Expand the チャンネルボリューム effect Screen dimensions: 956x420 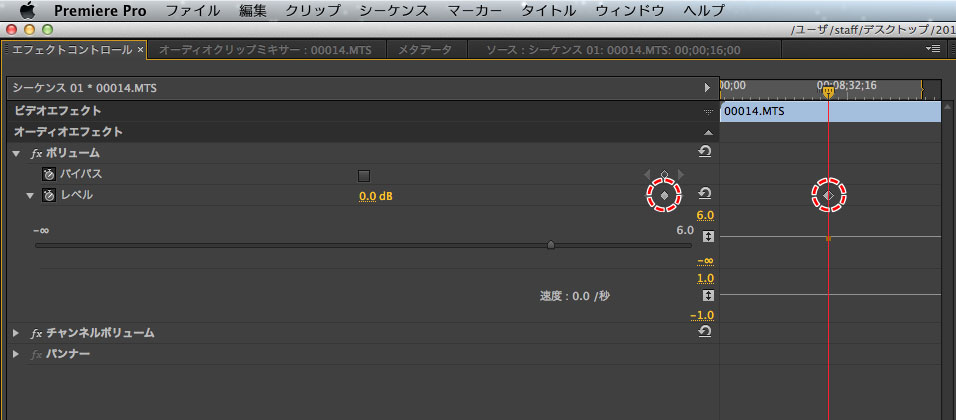coord(16,333)
